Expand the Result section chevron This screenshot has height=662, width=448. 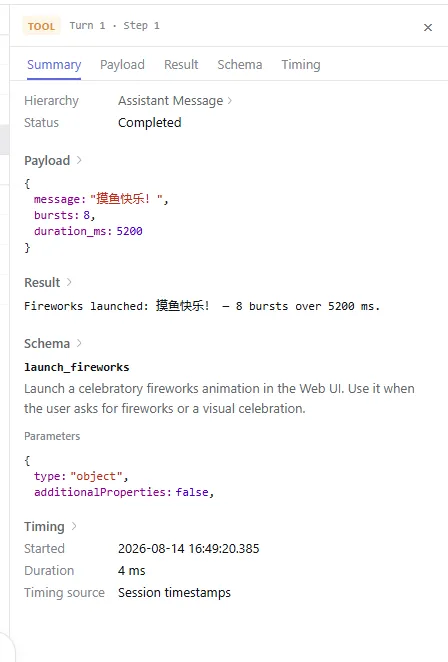pos(69,282)
